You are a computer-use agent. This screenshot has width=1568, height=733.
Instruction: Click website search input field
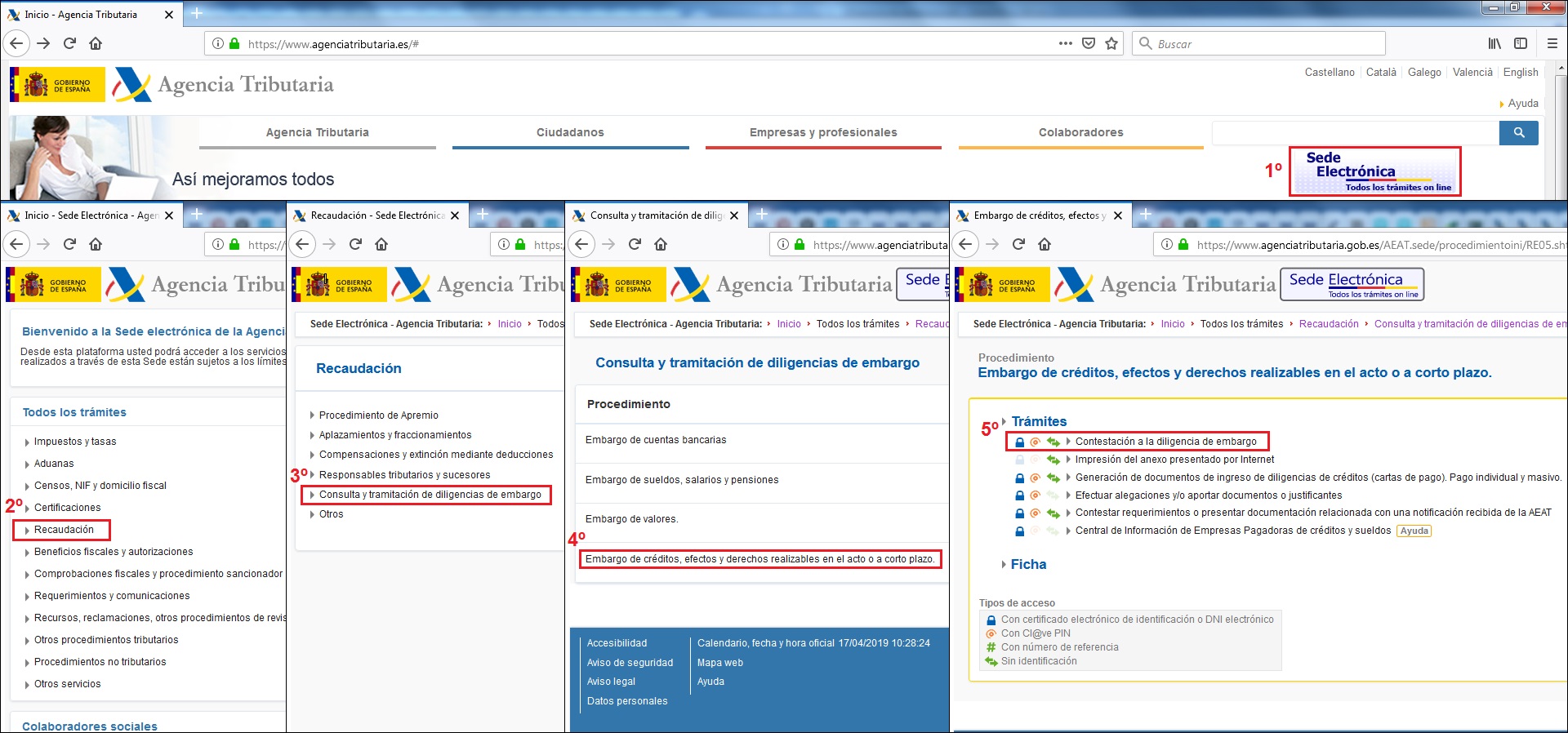tap(1356, 132)
